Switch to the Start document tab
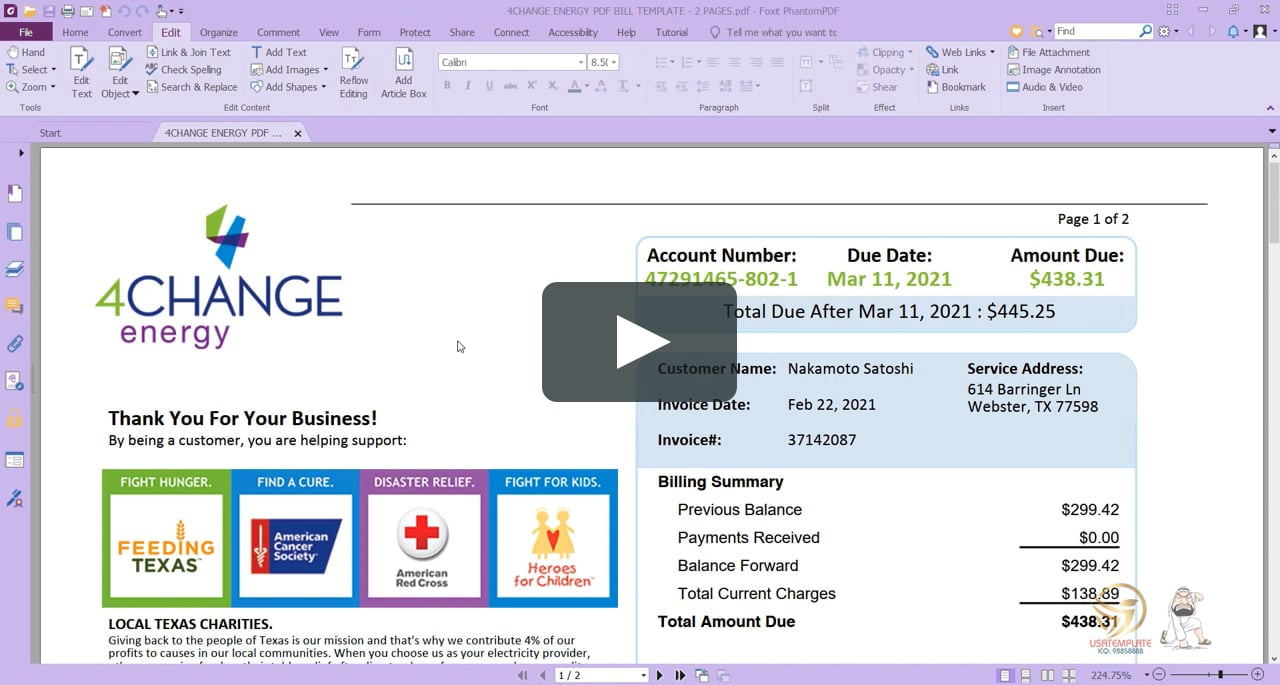 tap(50, 132)
